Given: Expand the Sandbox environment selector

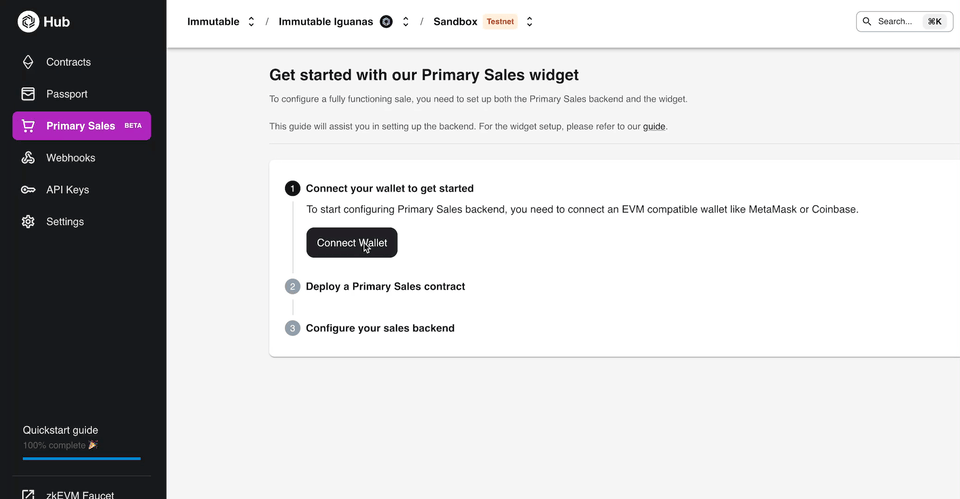Looking at the screenshot, I should (529, 21).
